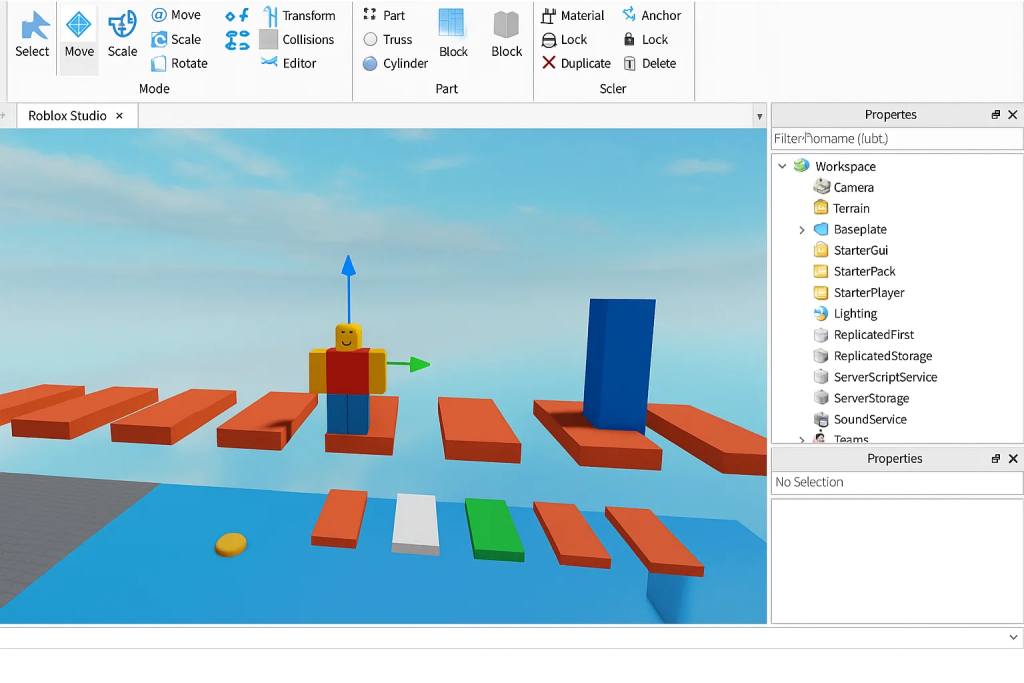The image size is (1024, 683).
Task: Click the Lock option directly below Material
Action: click(x=564, y=39)
